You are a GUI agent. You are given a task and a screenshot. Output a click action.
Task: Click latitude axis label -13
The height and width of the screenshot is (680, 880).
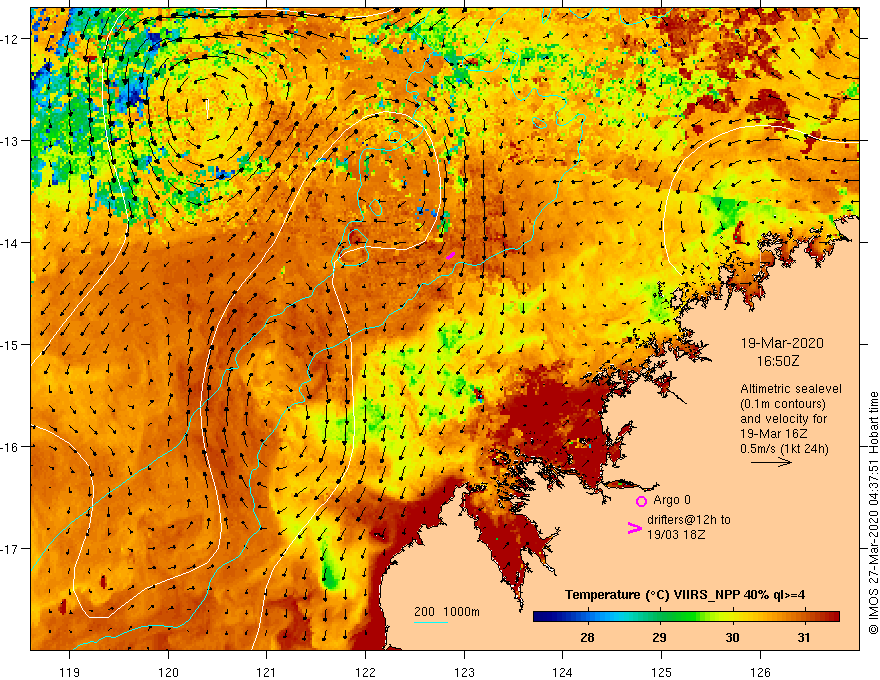pos(10,141)
